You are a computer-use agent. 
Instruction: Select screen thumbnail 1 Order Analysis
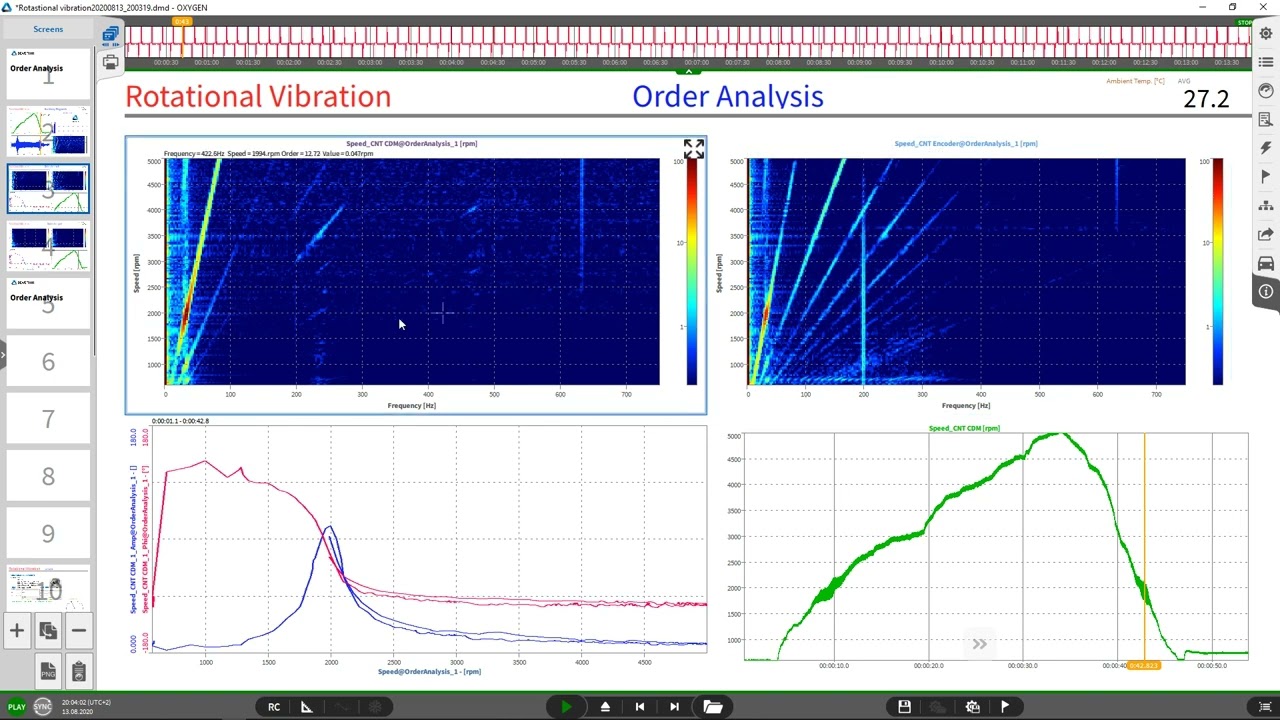coord(48,74)
